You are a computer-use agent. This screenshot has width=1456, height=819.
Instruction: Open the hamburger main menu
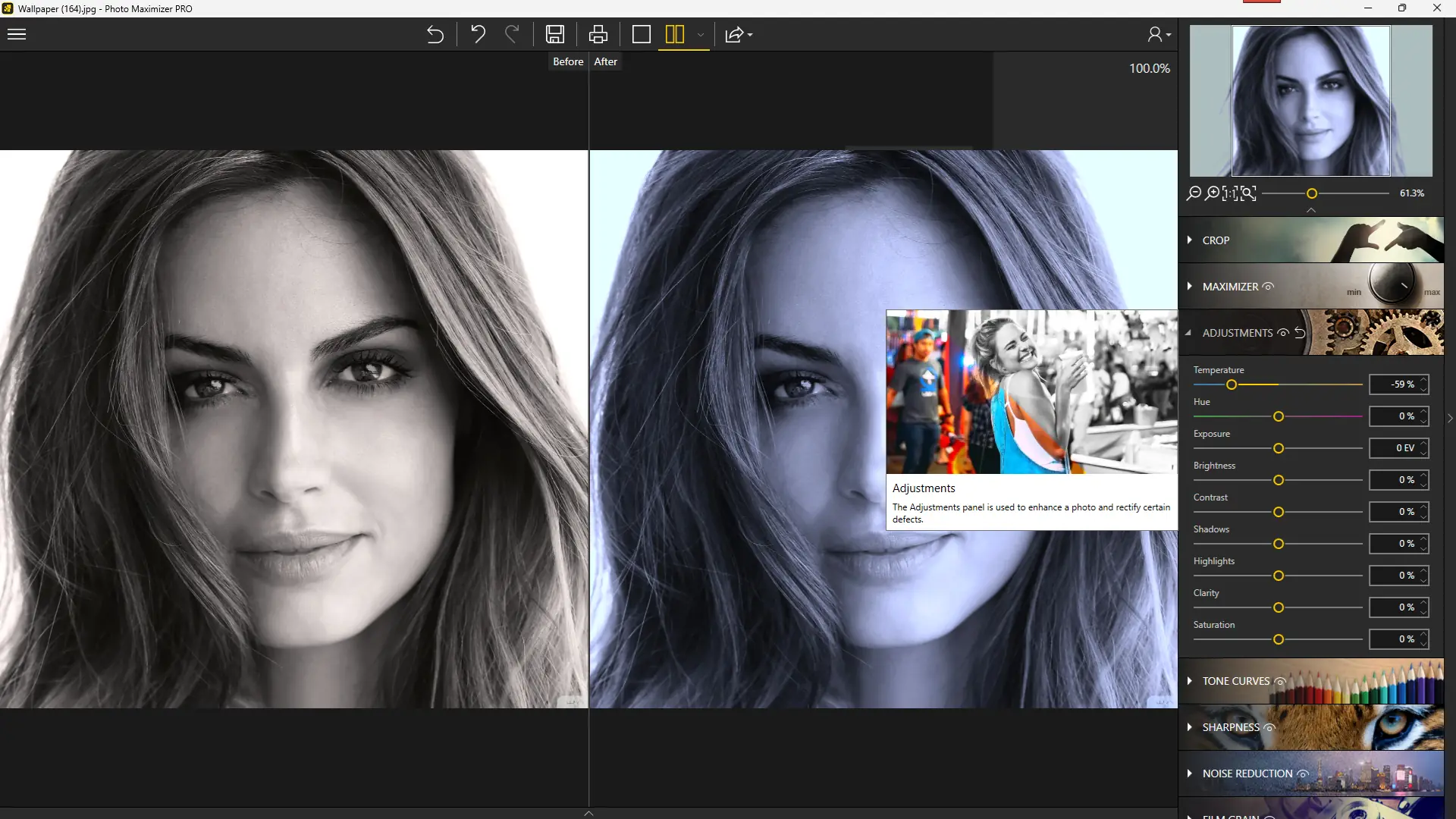[x=17, y=35]
